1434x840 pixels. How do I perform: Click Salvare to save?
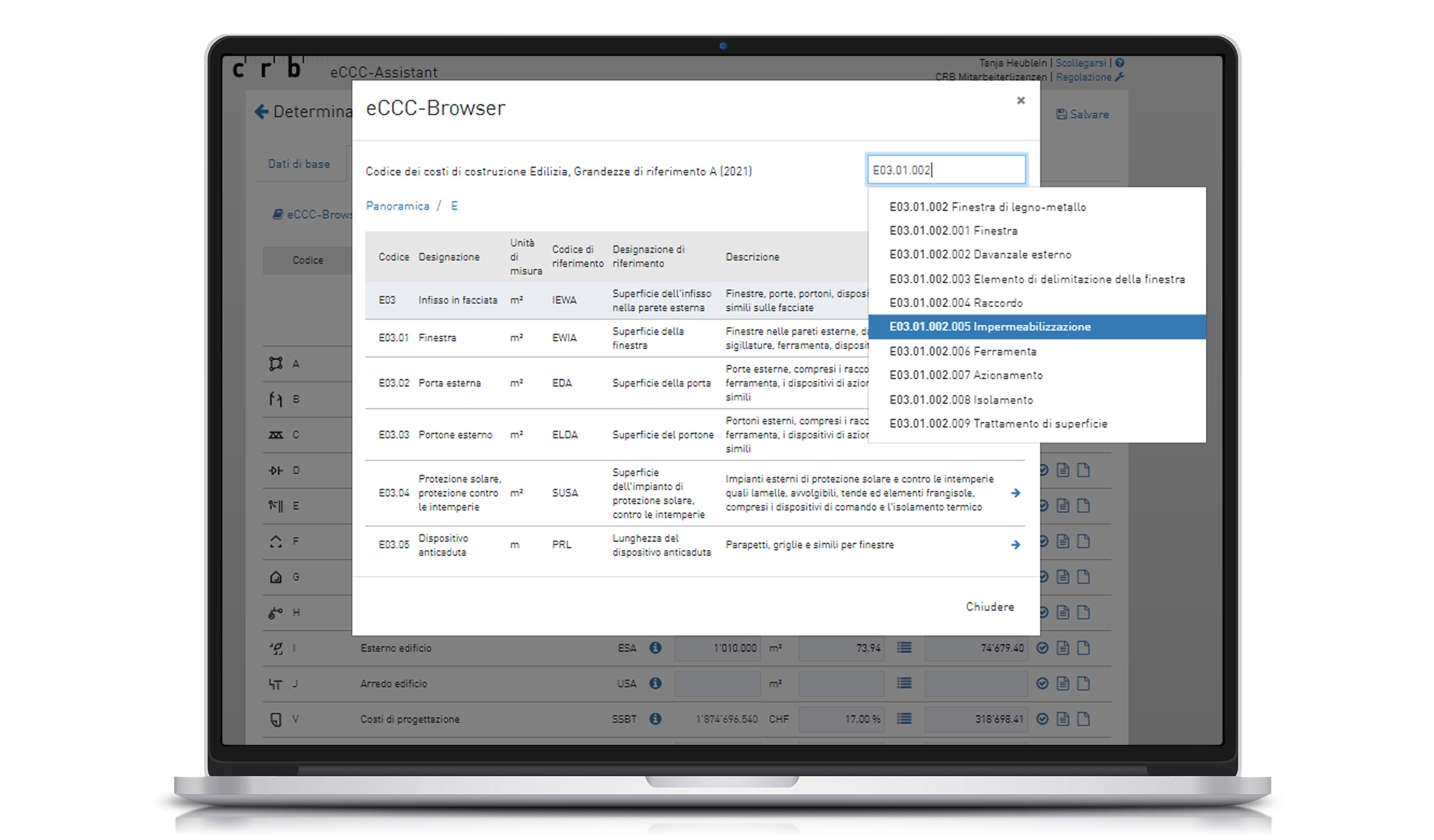coord(1082,114)
